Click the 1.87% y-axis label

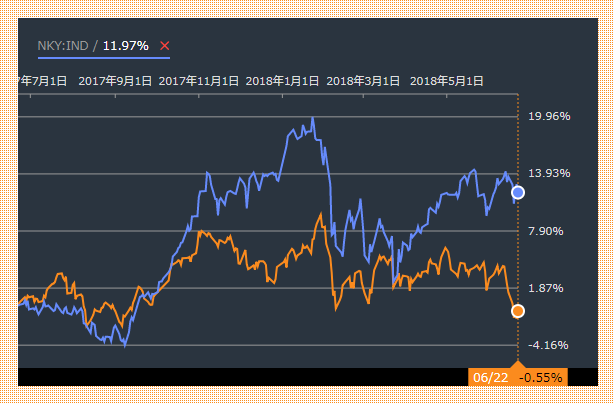[x=546, y=288]
